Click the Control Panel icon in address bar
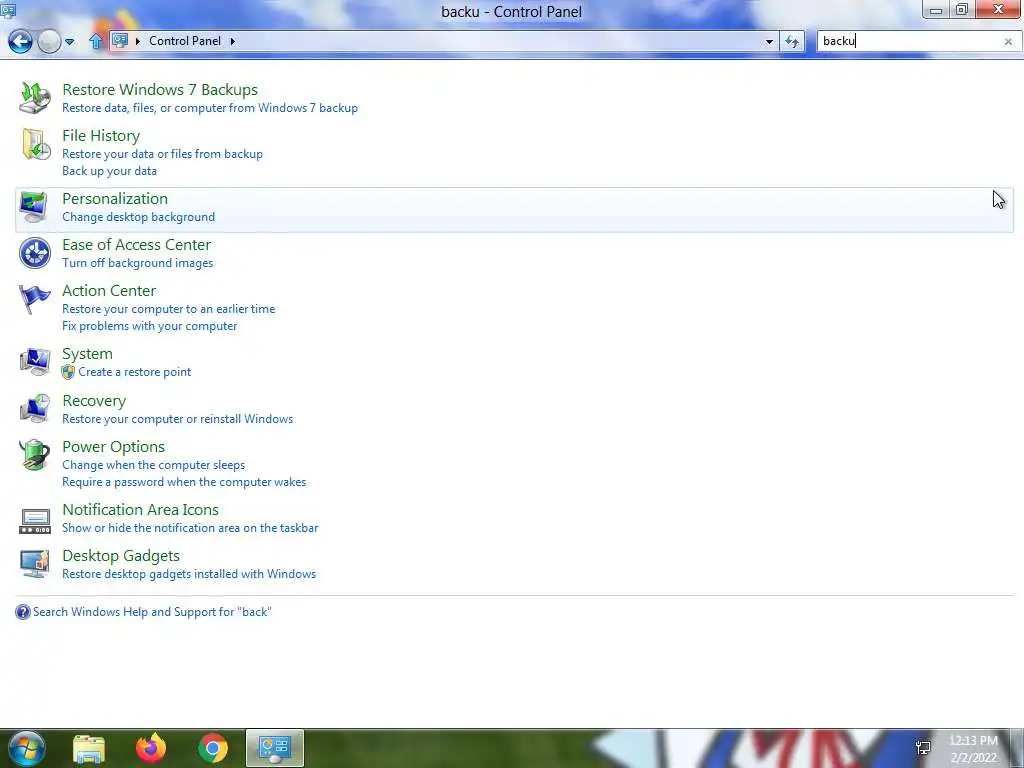 (120, 40)
